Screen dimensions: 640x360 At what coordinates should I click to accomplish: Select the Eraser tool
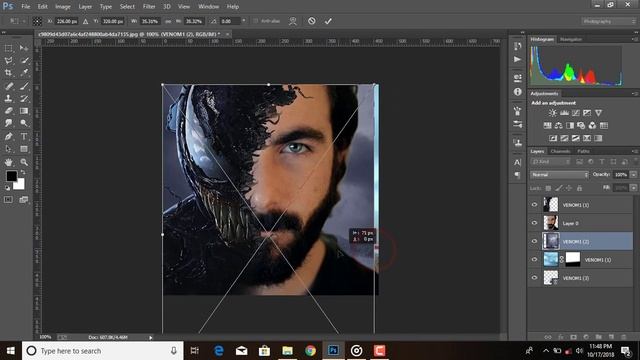point(9,111)
